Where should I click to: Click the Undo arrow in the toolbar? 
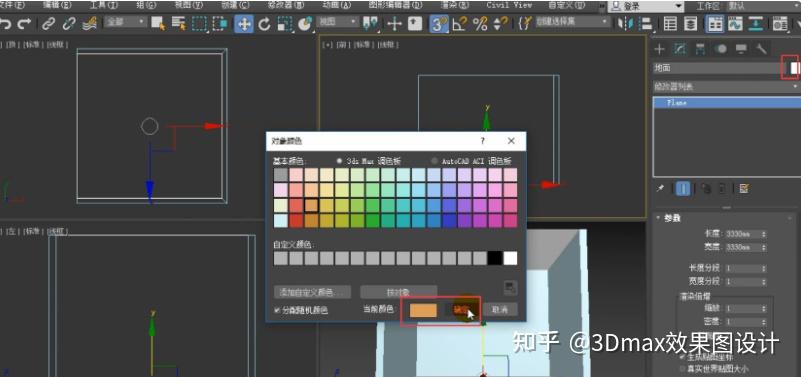[x=5, y=23]
